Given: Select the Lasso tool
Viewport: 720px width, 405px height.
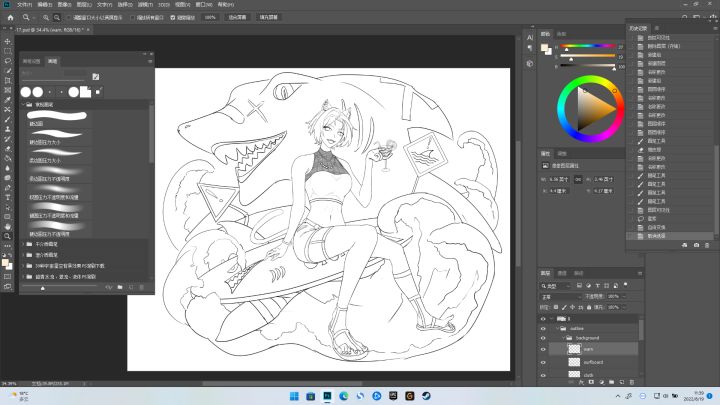Looking at the screenshot, I should coord(7,61).
